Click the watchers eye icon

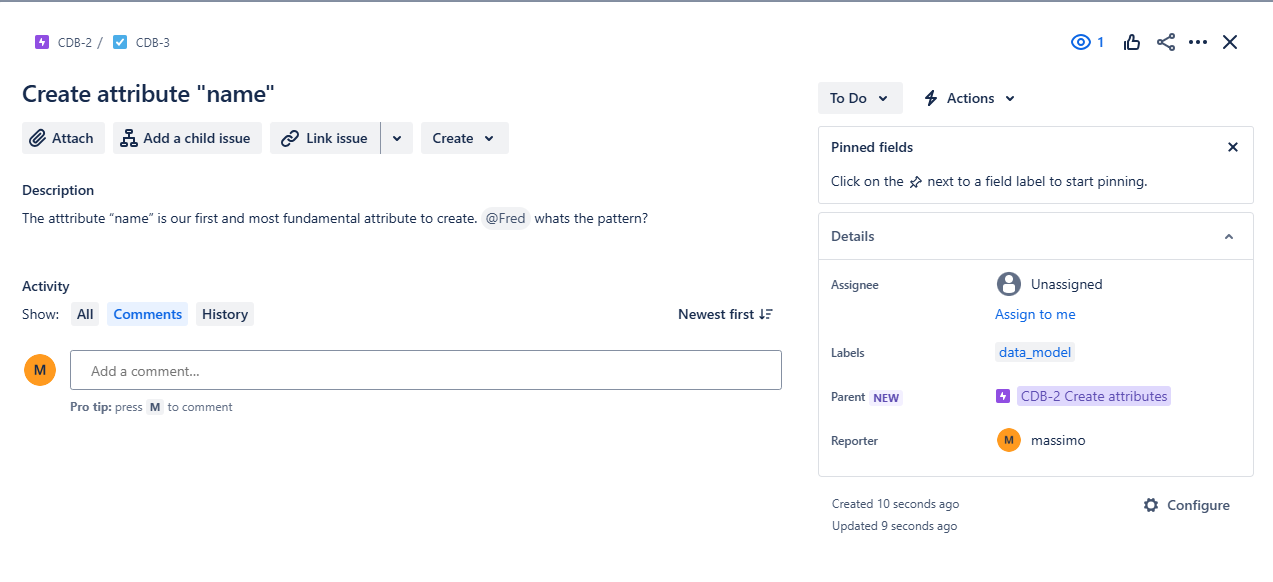click(x=1081, y=42)
